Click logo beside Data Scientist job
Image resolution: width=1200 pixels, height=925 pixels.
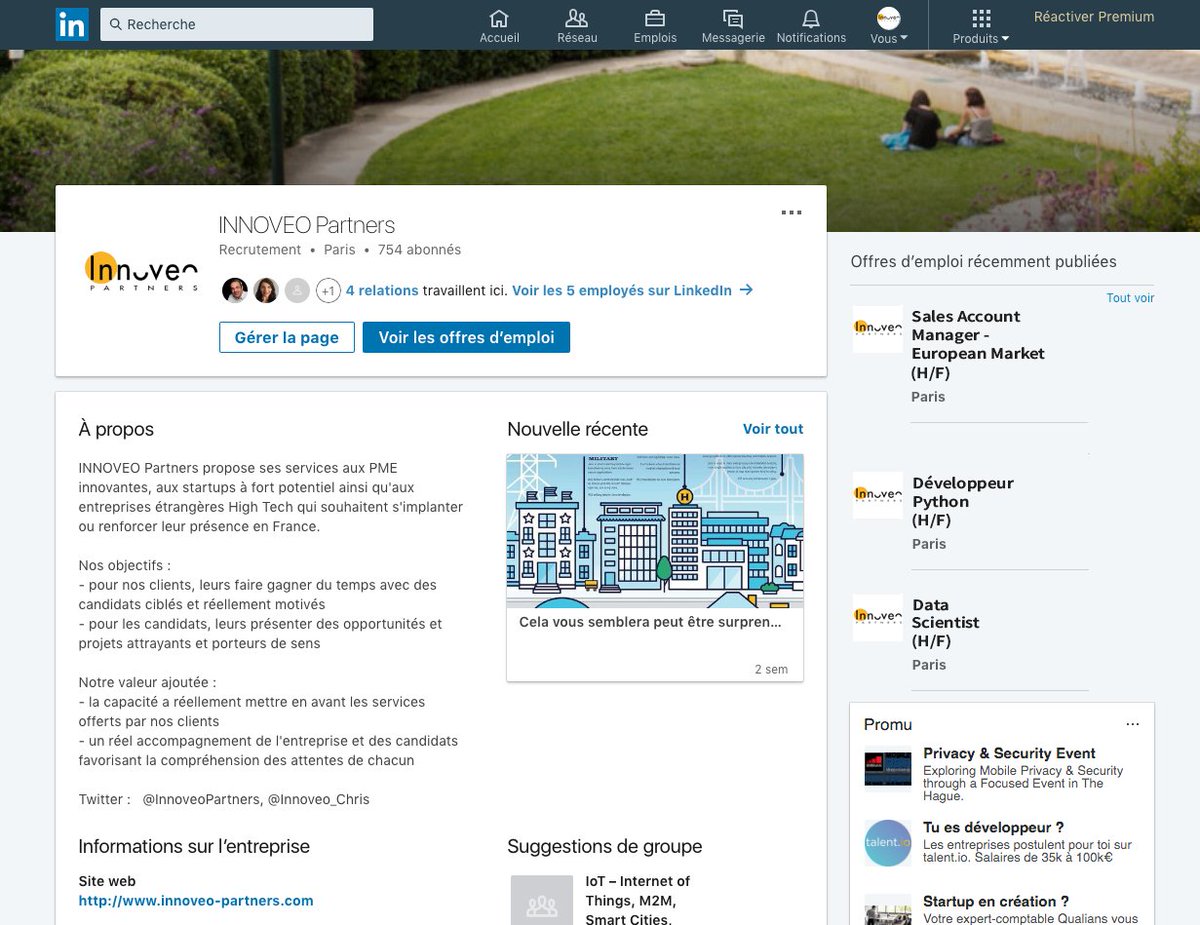coord(878,617)
